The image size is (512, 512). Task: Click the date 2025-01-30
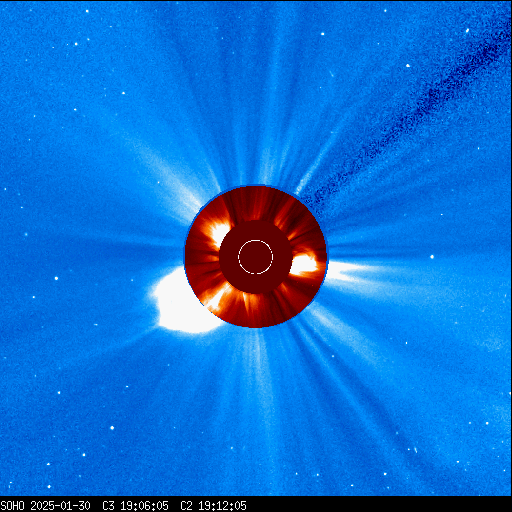pyautogui.click(x=60, y=506)
